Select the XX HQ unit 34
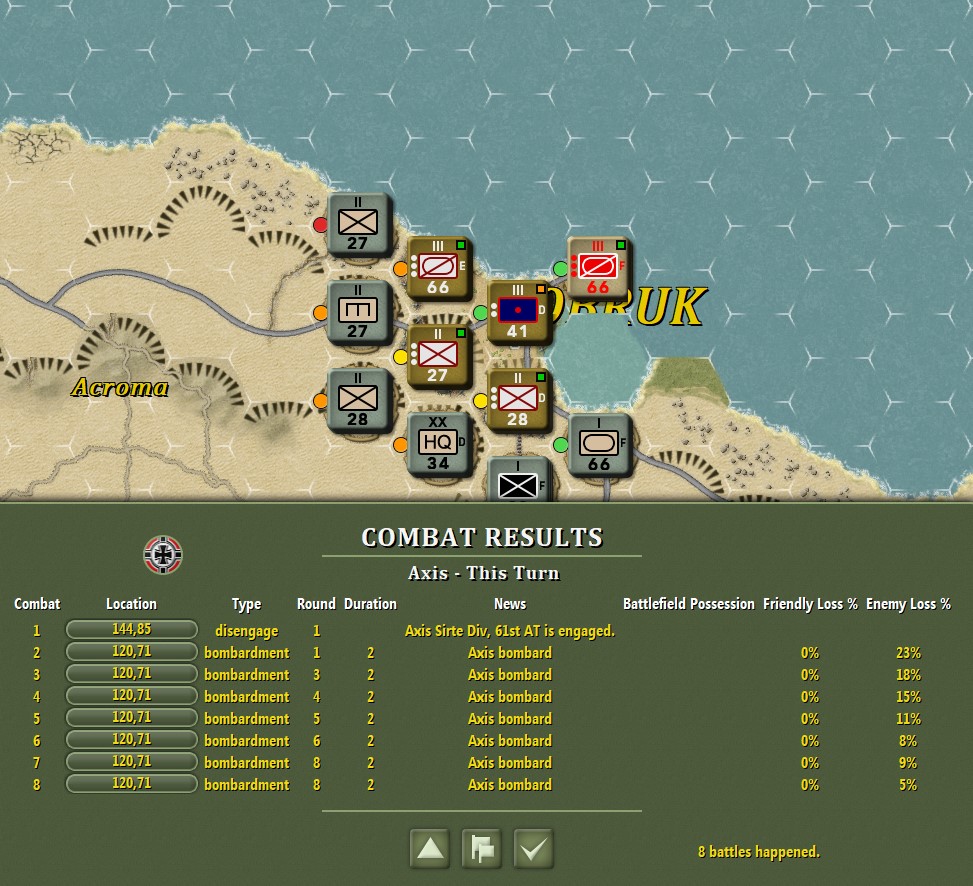The height and width of the screenshot is (886, 973). click(439, 444)
